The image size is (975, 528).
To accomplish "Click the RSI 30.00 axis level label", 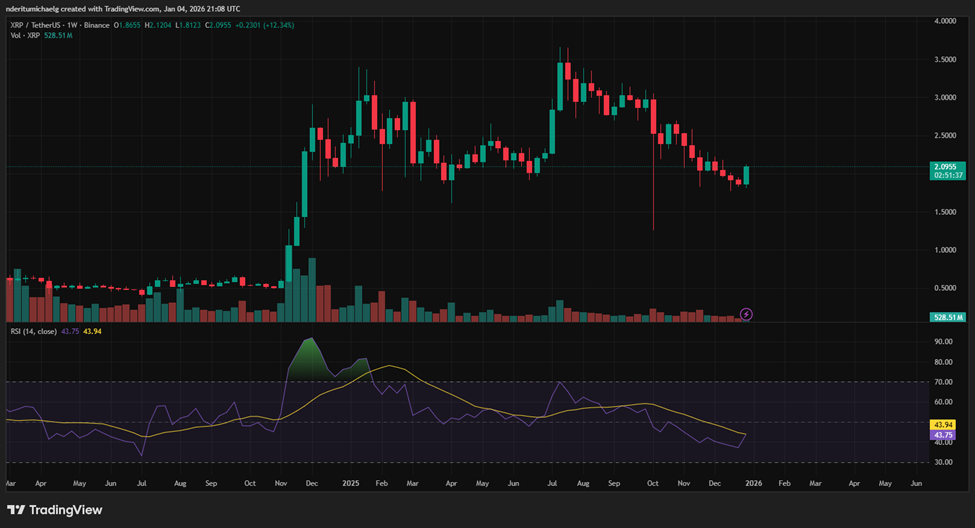I will tap(945, 462).
